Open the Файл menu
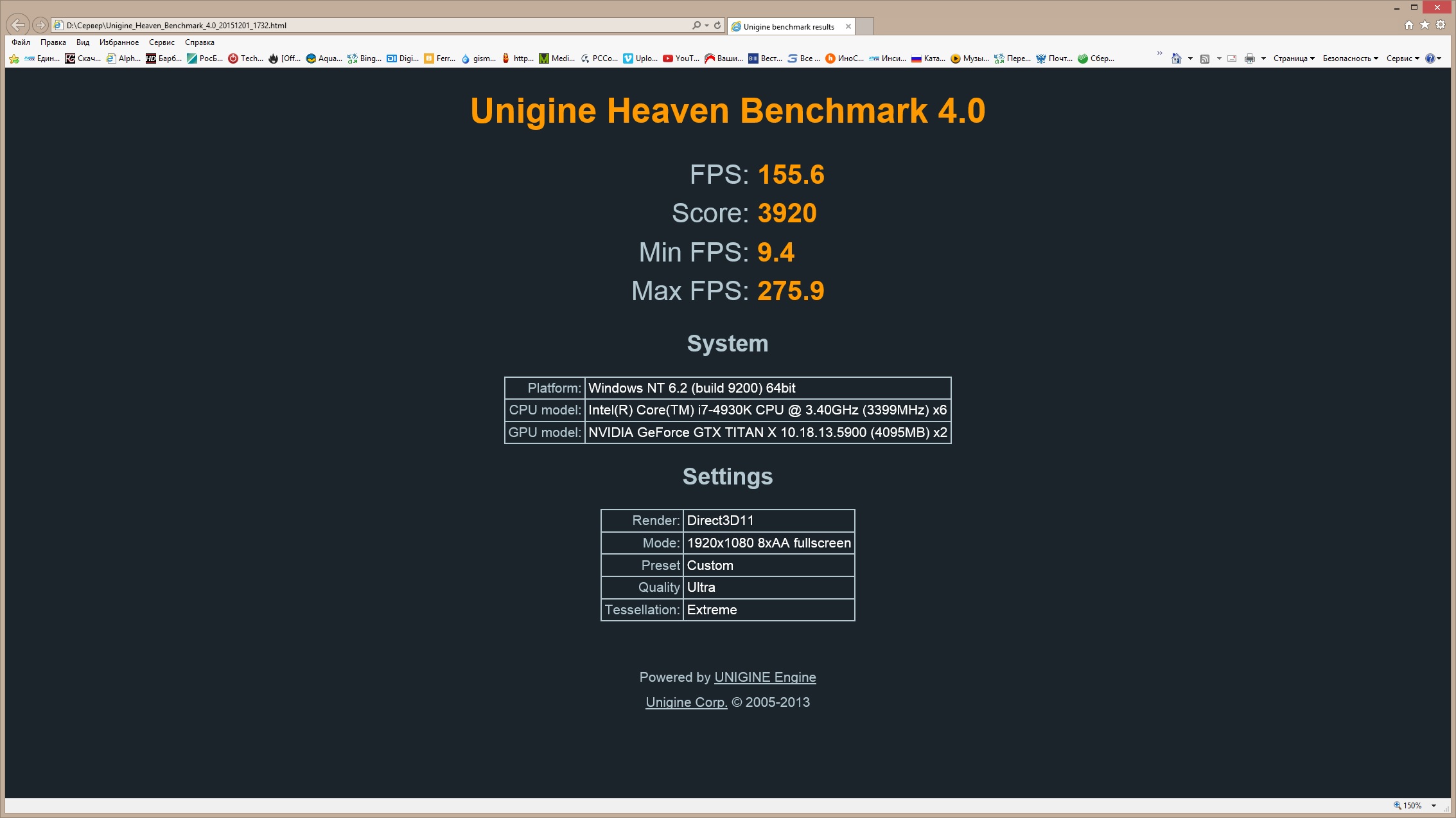Viewport: 1456px width, 818px height. pyautogui.click(x=21, y=42)
